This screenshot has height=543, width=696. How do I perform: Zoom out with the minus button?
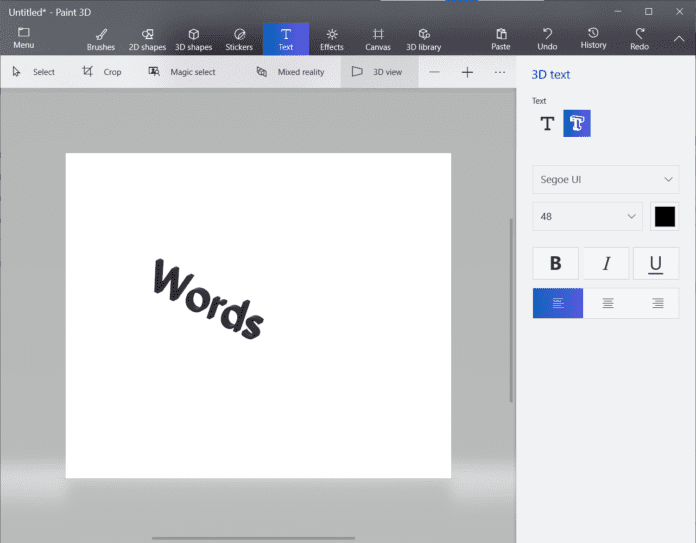tap(435, 72)
